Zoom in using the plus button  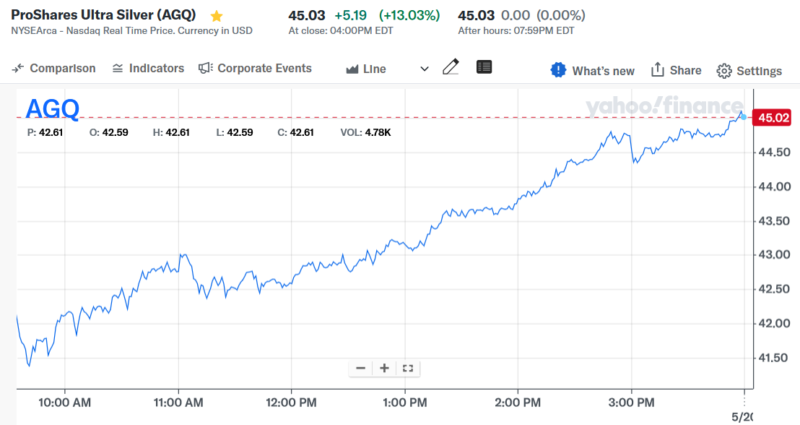[384, 368]
